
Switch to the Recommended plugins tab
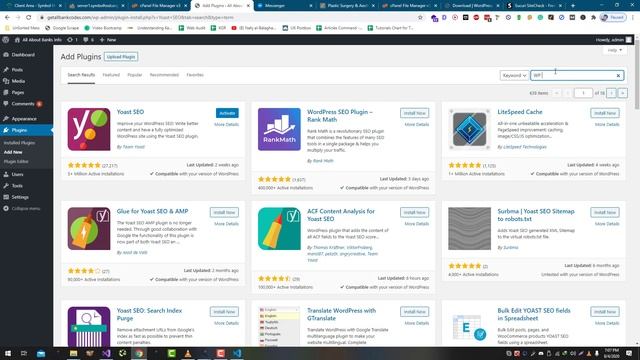[164, 75]
